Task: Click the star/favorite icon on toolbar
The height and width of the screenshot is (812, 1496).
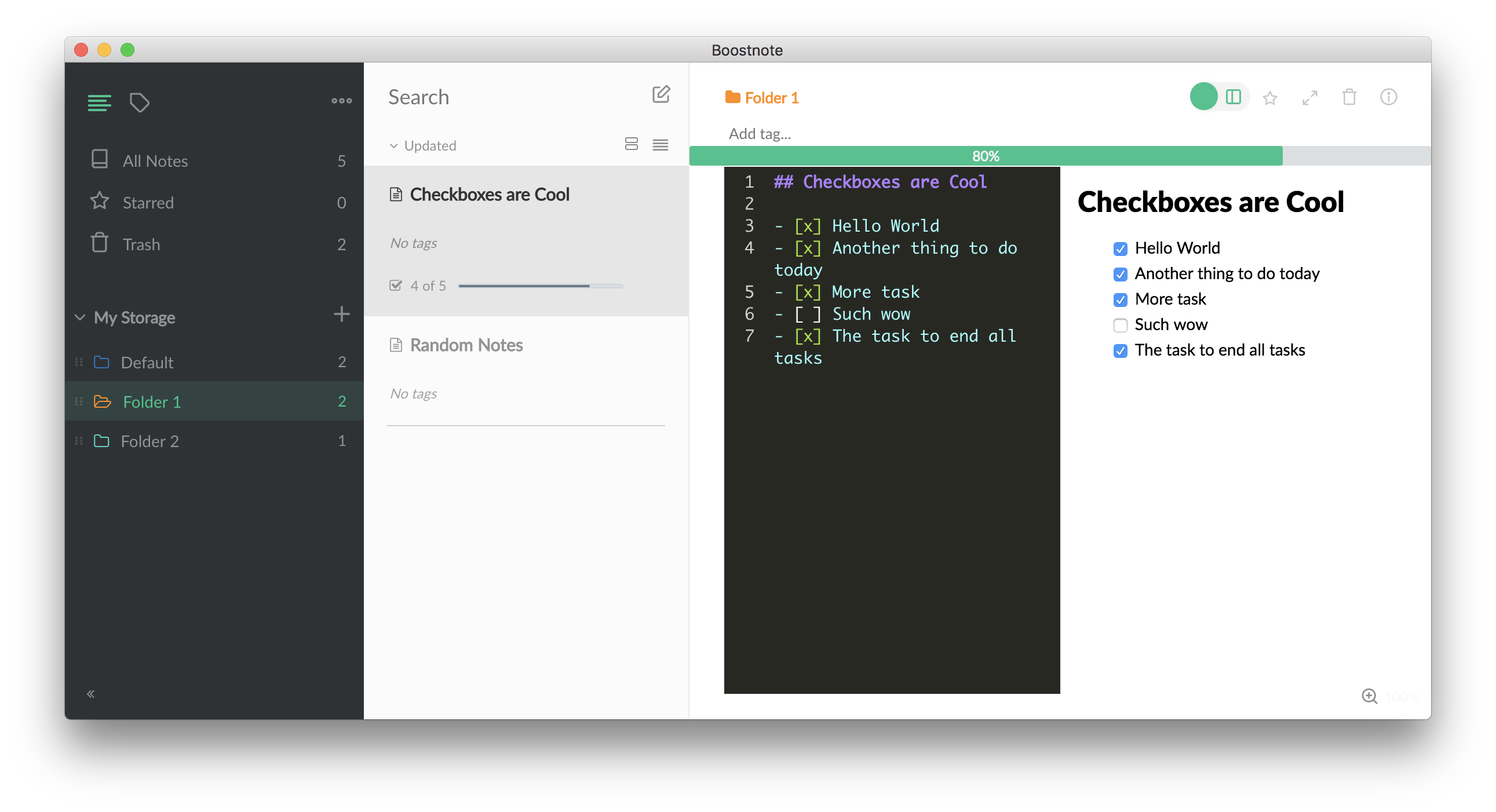Action: coord(1271,97)
